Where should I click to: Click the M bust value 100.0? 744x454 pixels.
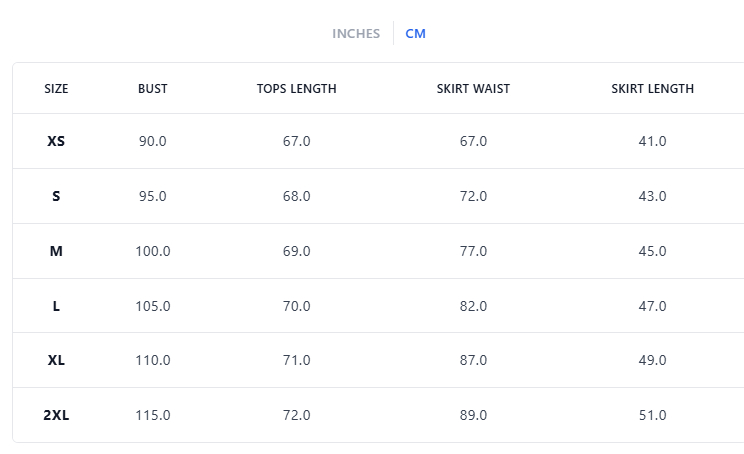[x=153, y=252]
